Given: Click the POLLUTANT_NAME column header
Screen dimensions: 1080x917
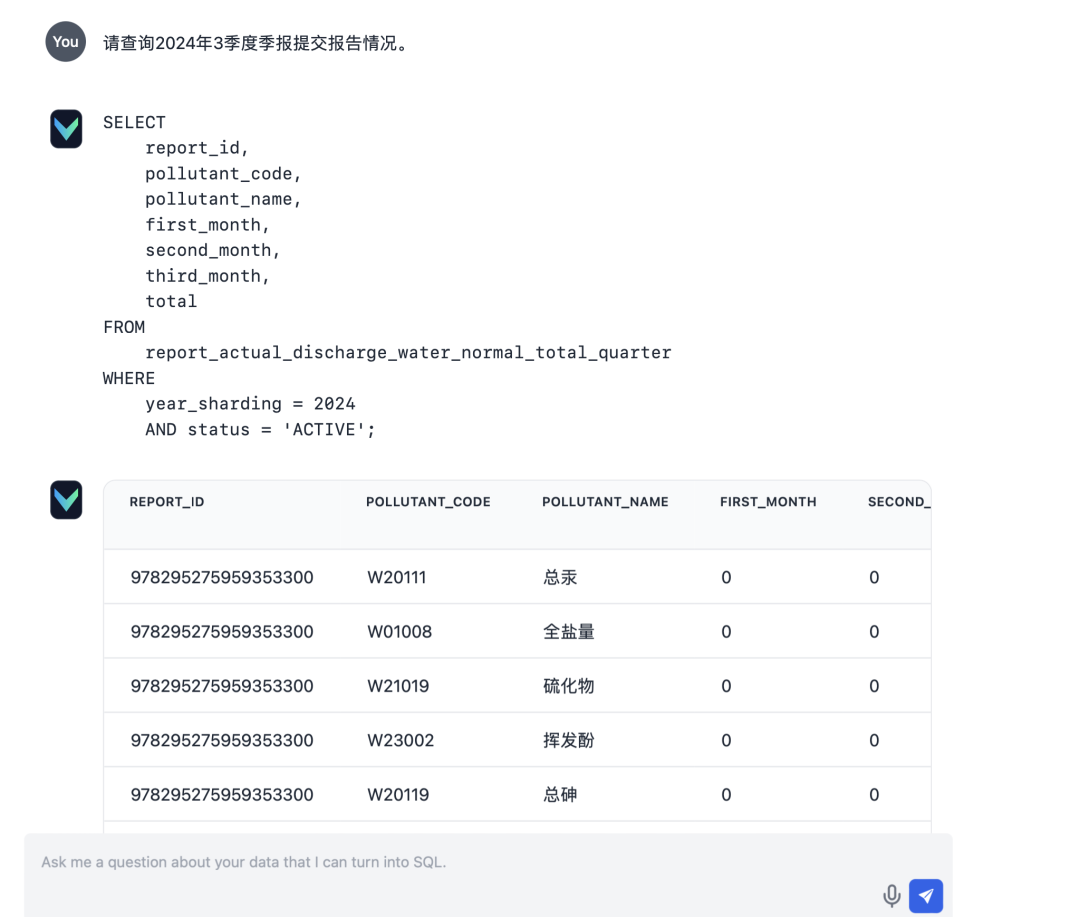Looking at the screenshot, I should click(x=605, y=502).
